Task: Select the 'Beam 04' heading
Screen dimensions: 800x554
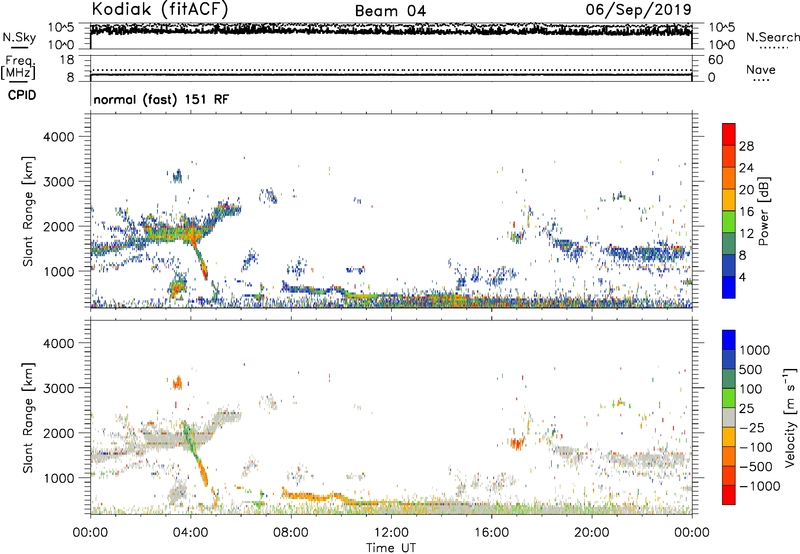Action: point(390,11)
